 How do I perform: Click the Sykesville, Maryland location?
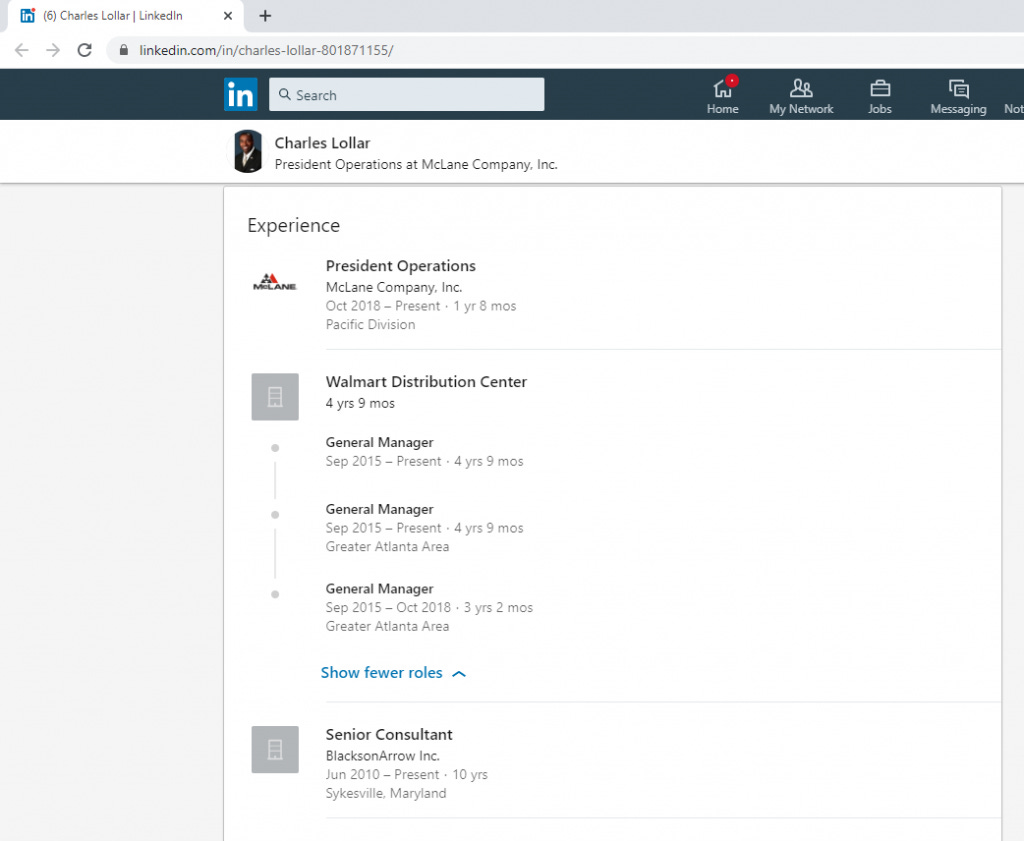(385, 793)
